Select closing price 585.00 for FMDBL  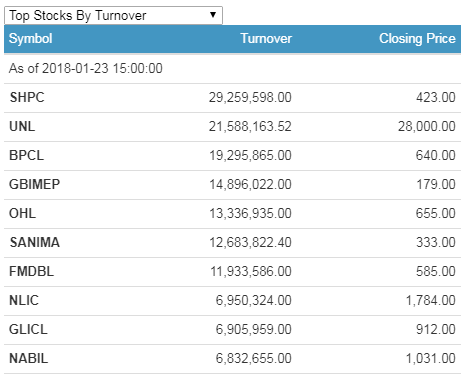click(x=436, y=271)
